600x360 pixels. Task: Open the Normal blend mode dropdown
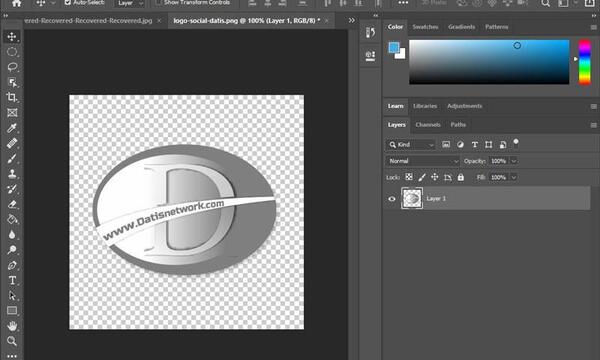[423, 161]
